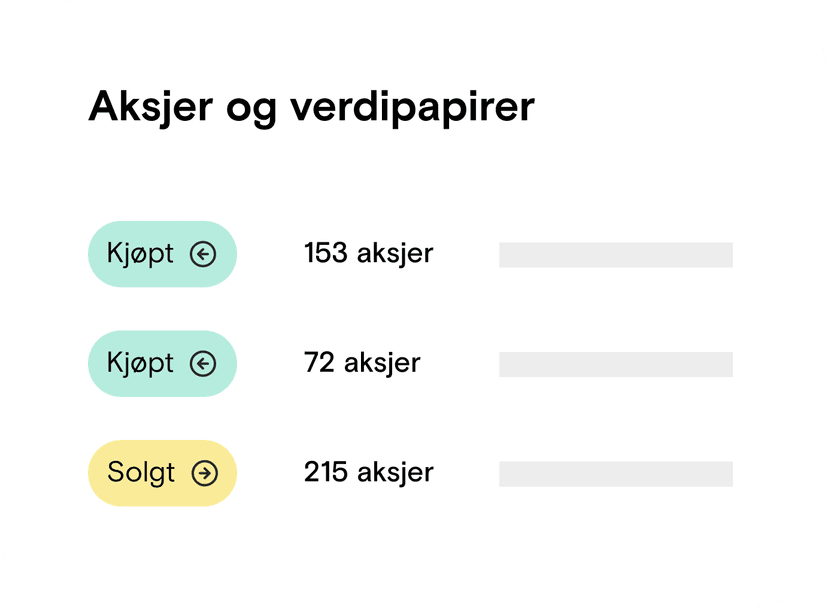Screen dimensions: 828x607
Task: Click the left-arrow icon in the 72 aksjer row
Action: click(203, 363)
